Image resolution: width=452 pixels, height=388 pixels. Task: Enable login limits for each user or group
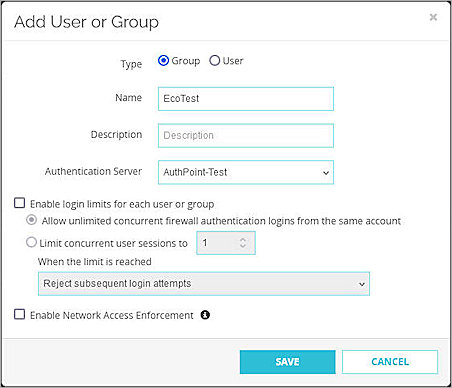point(20,203)
